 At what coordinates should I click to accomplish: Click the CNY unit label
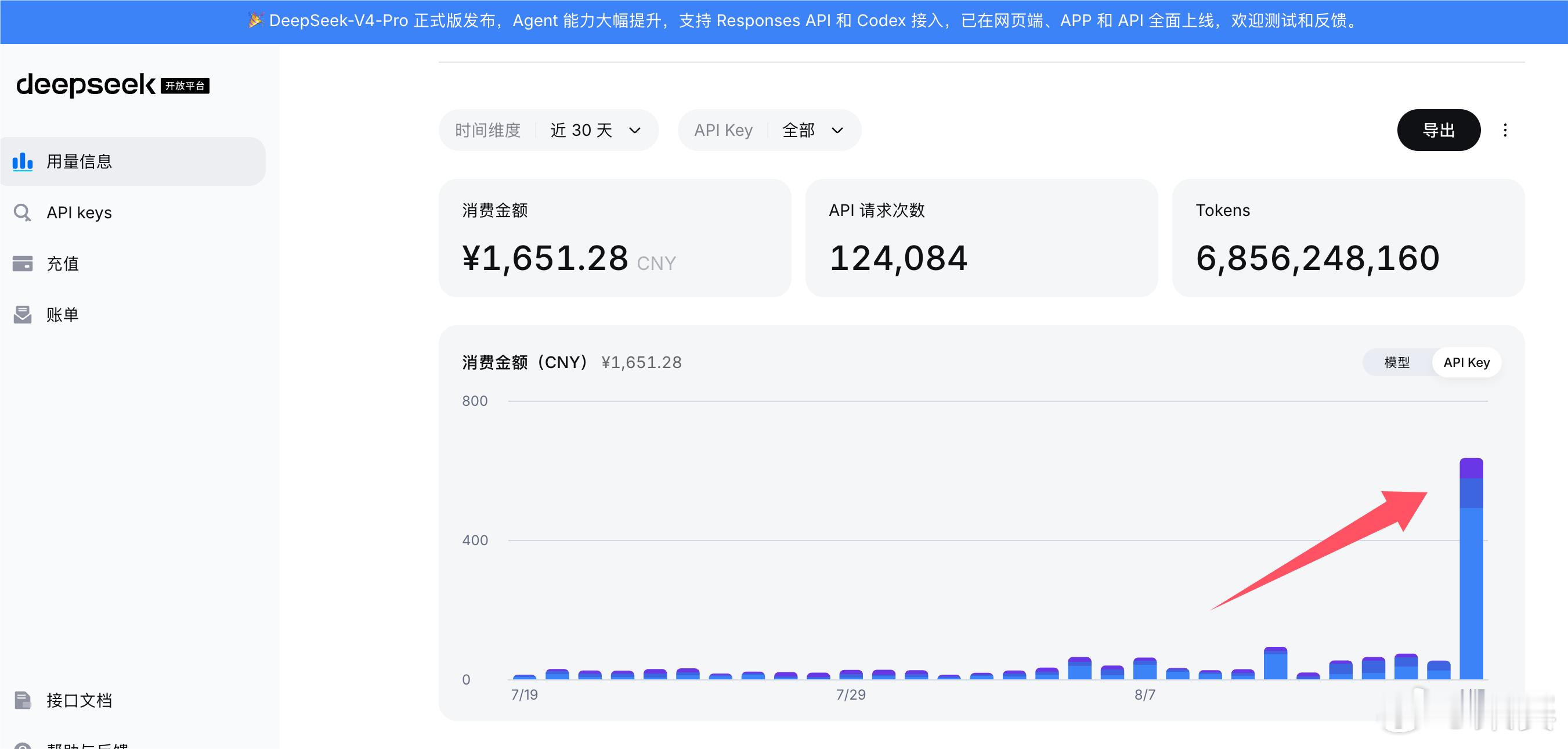pos(656,264)
